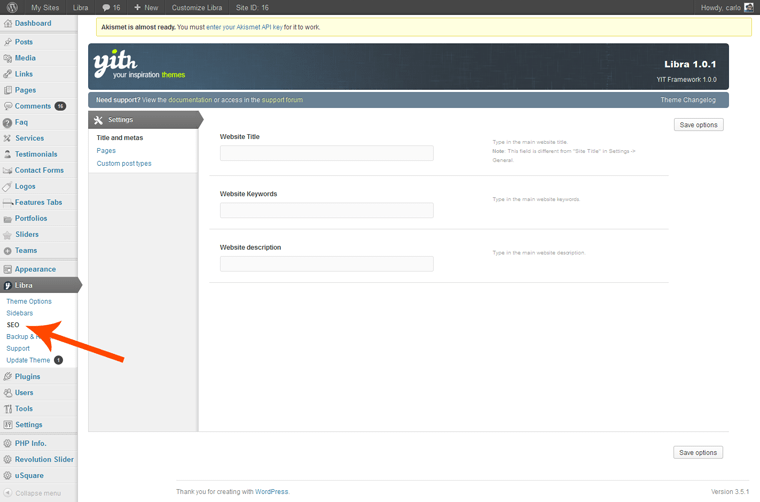Click the Services tools icon
The height and width of the screenshot is (502, 760).
point(7,138)
